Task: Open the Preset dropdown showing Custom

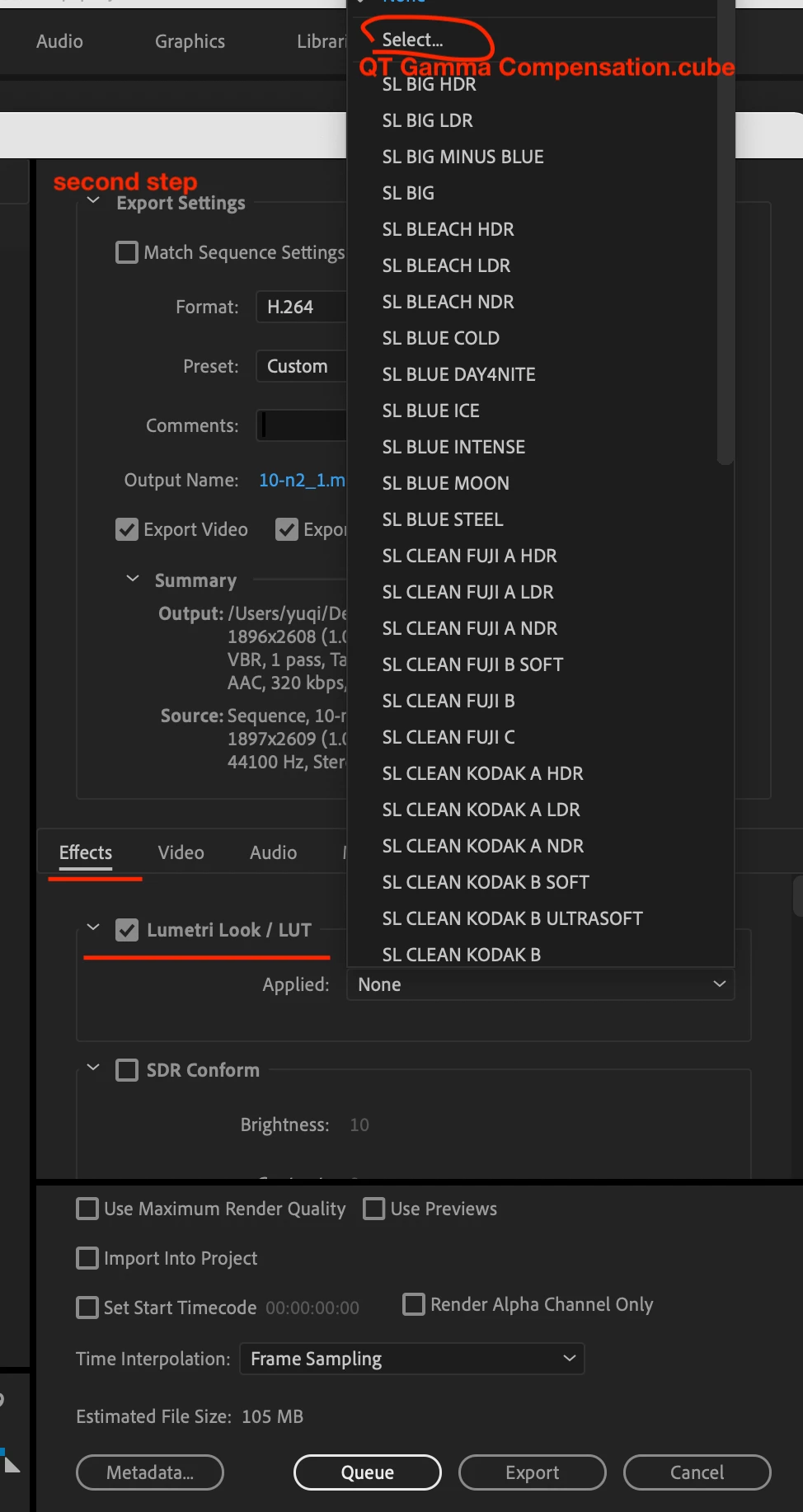Action: coord(302,366)
